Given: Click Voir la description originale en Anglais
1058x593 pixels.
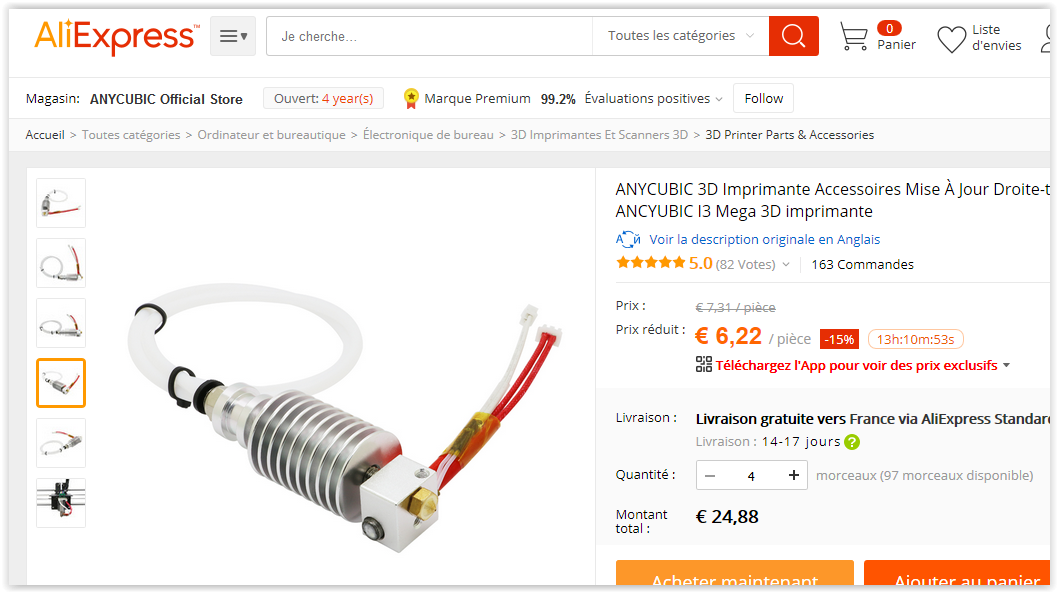Looking at the screenshot, I should (x=764, y=239).
